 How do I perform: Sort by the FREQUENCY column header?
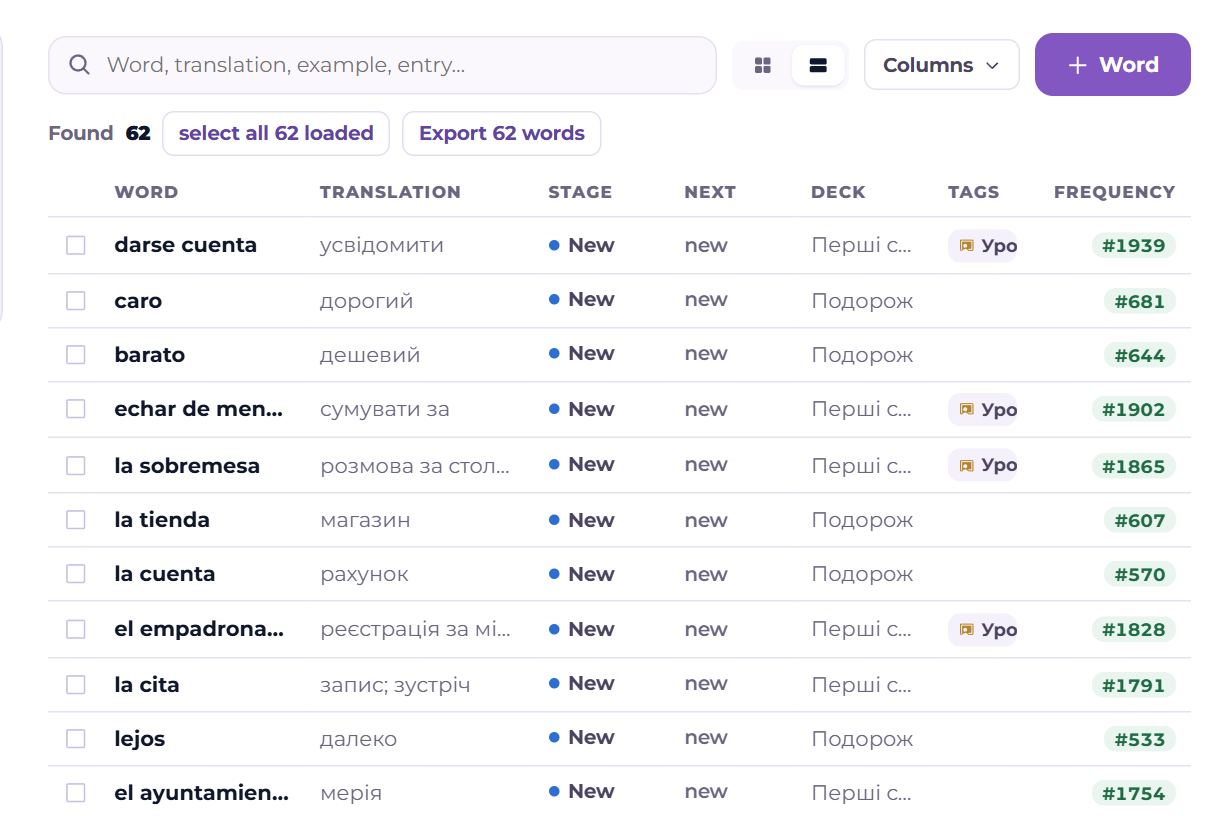[1114, 192]
